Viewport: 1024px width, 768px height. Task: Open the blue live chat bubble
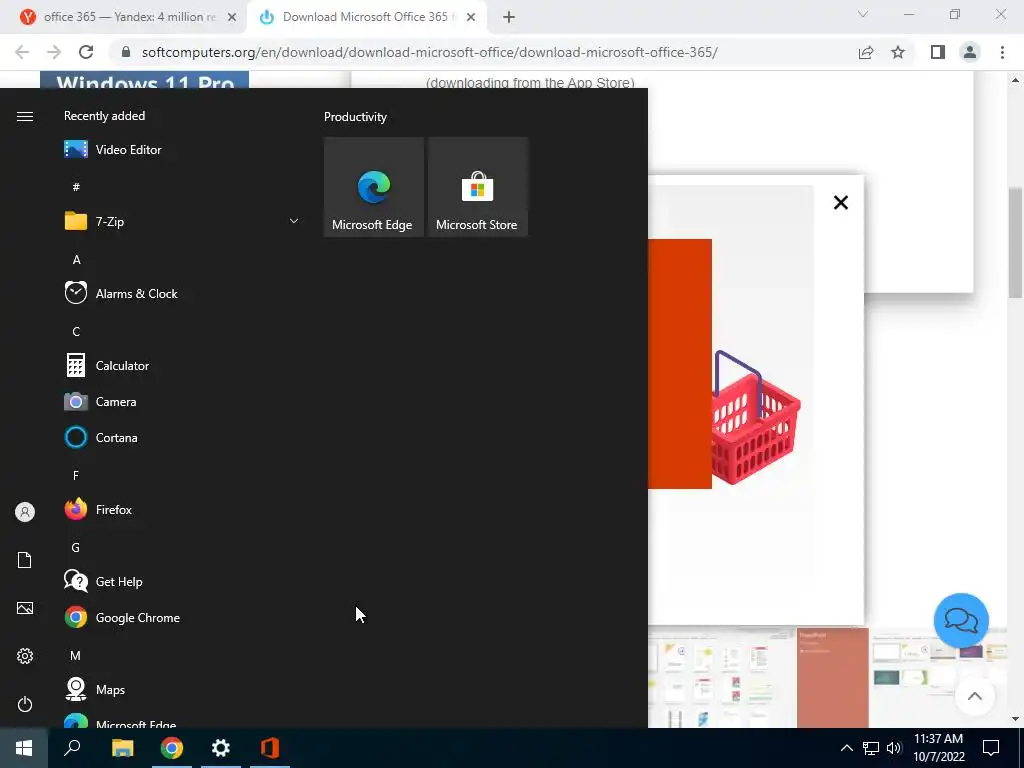pos(961,620)
